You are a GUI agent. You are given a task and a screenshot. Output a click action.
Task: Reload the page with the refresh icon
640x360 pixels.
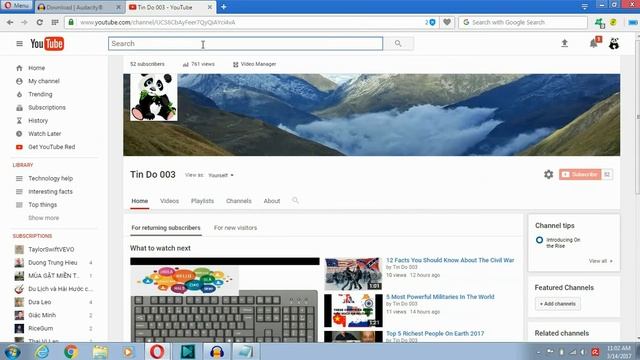coord(40,22)
